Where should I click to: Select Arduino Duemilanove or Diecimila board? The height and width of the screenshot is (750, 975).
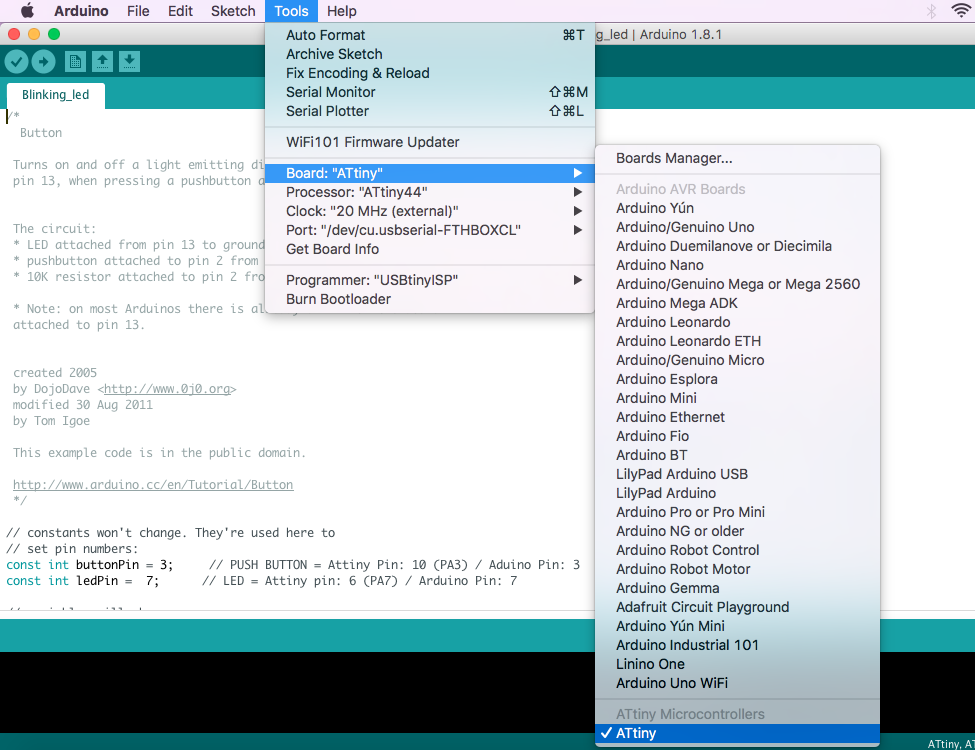pyautogui.click(x=737, y=246)
